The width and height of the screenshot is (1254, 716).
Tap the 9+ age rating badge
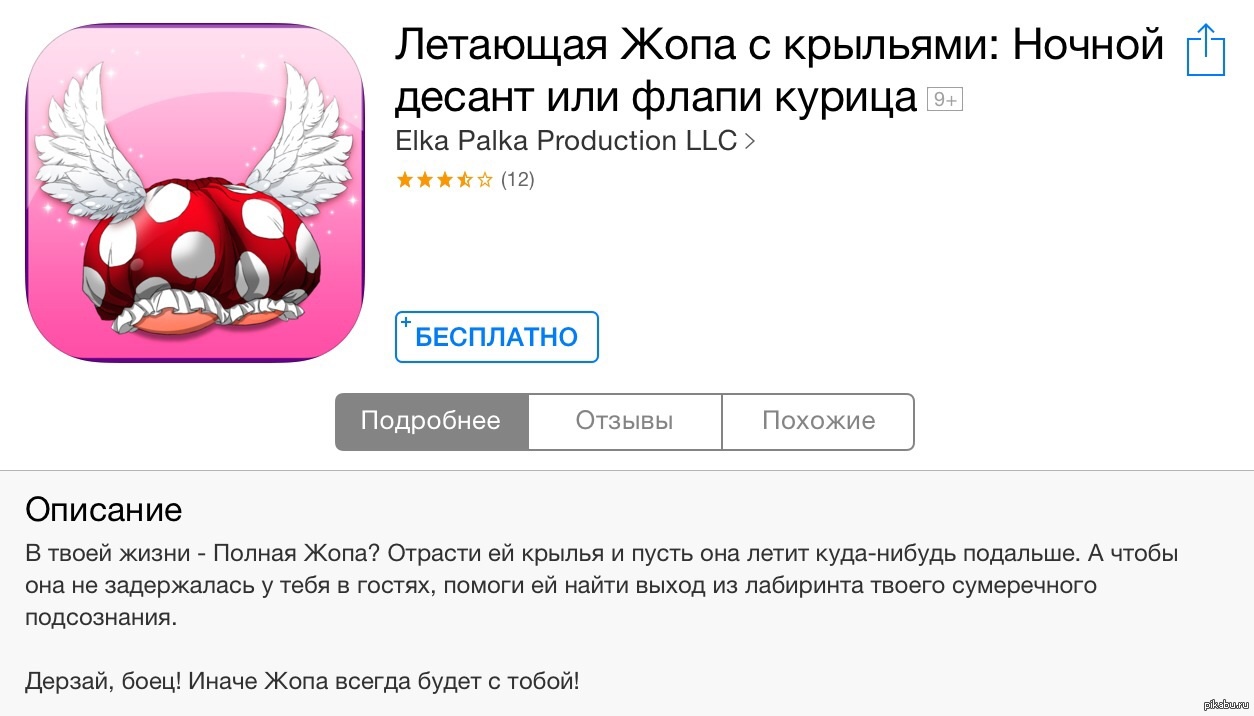coord(945,99)
